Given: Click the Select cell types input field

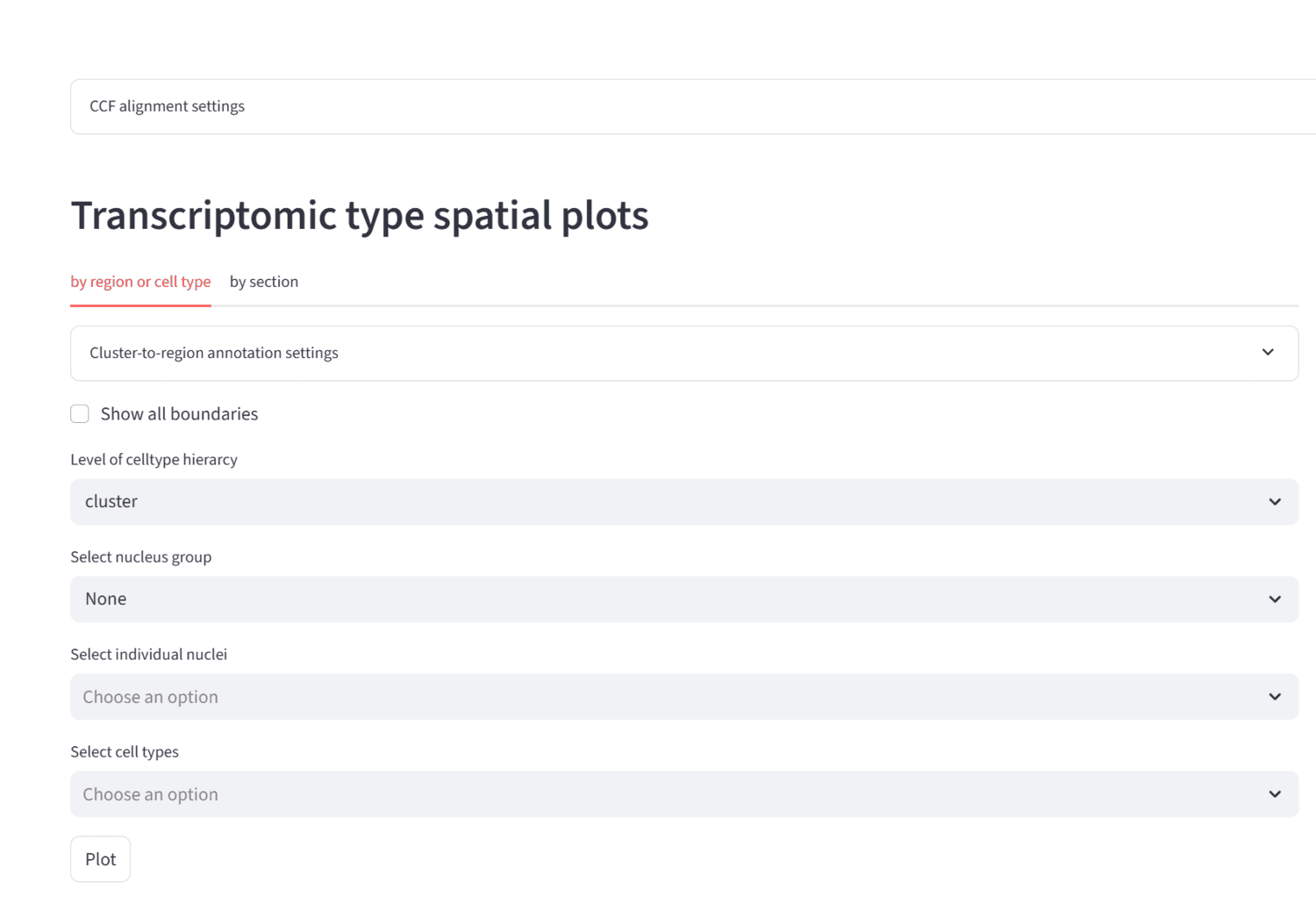Looking at the screenshot, I should tap(667, 794).
